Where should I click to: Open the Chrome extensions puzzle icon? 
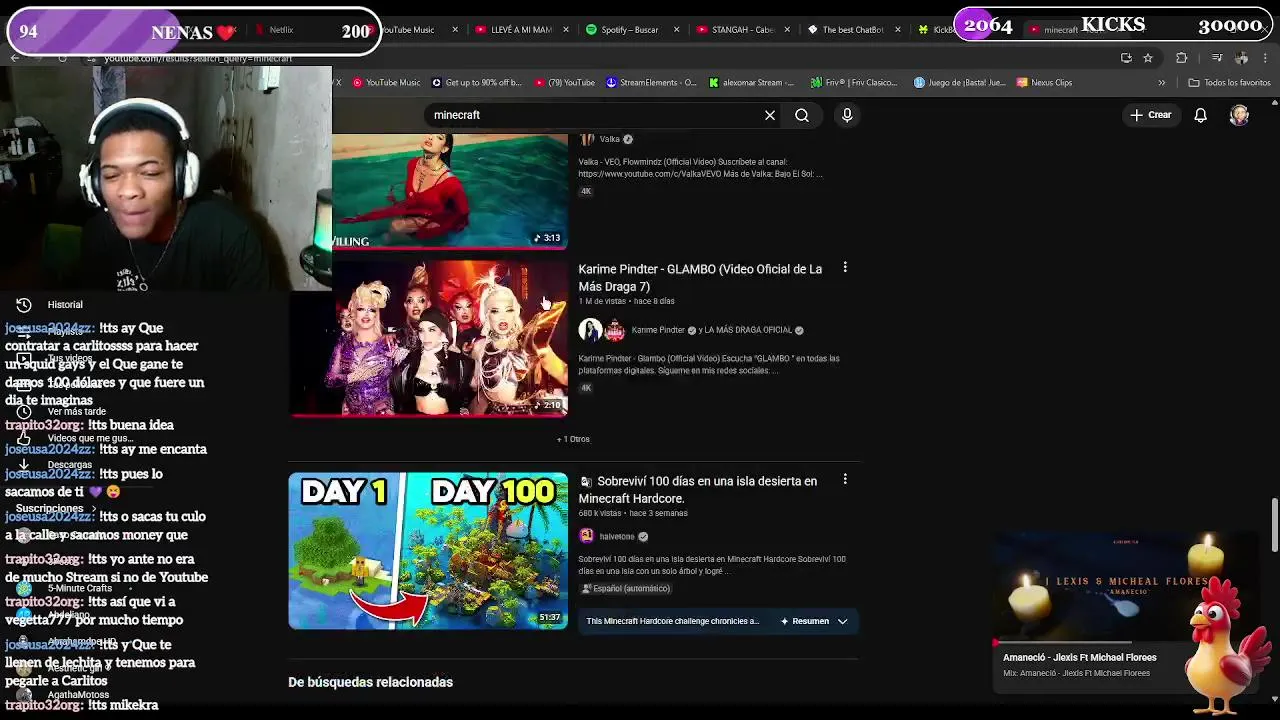[x=1182, y=58]
